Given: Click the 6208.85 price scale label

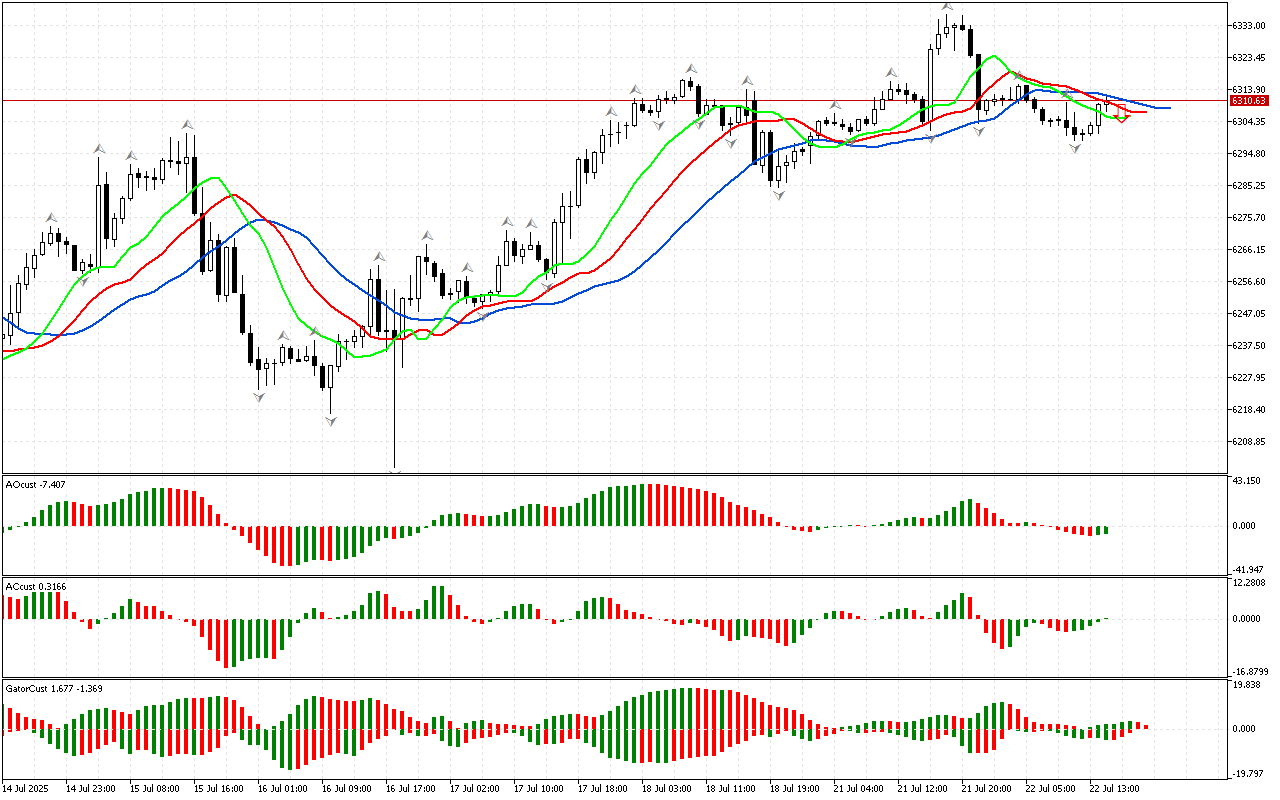Looking at the screenshot, I should click(x=1251, y=441).
